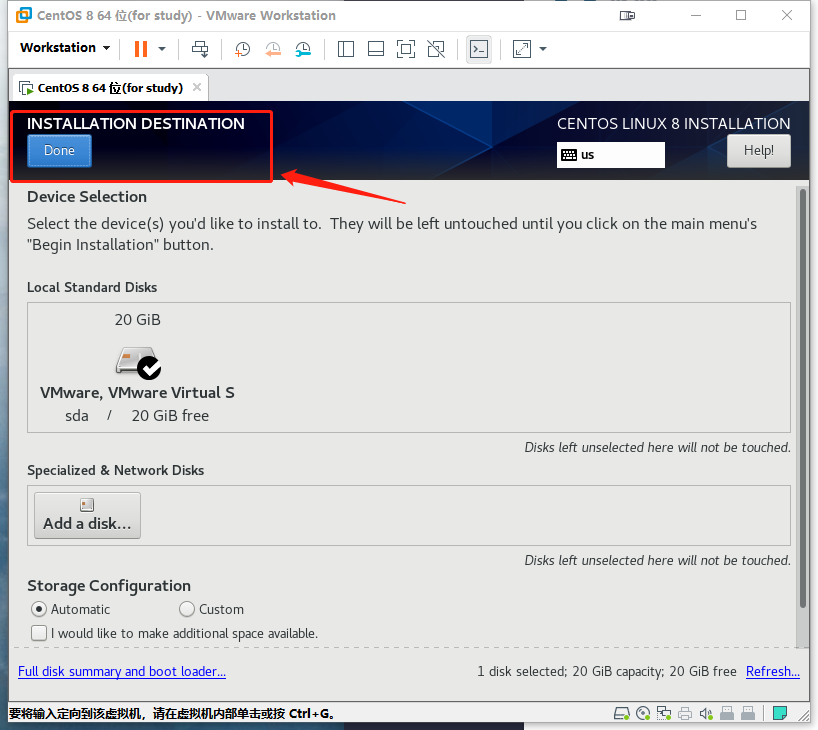
Task: Click the first USB device status icon
Action: (727, 713)
